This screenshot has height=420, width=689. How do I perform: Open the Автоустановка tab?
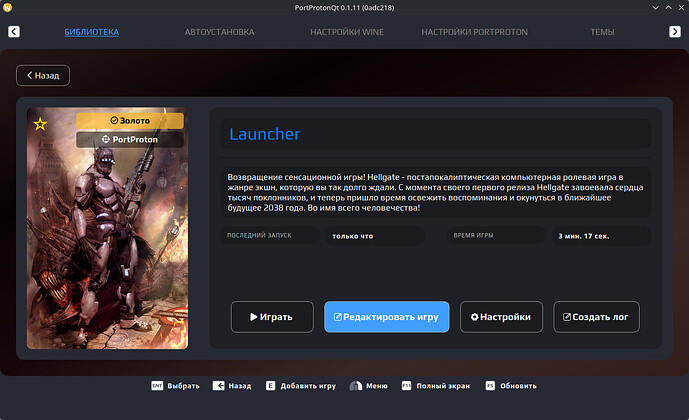(x=219, y=32)
